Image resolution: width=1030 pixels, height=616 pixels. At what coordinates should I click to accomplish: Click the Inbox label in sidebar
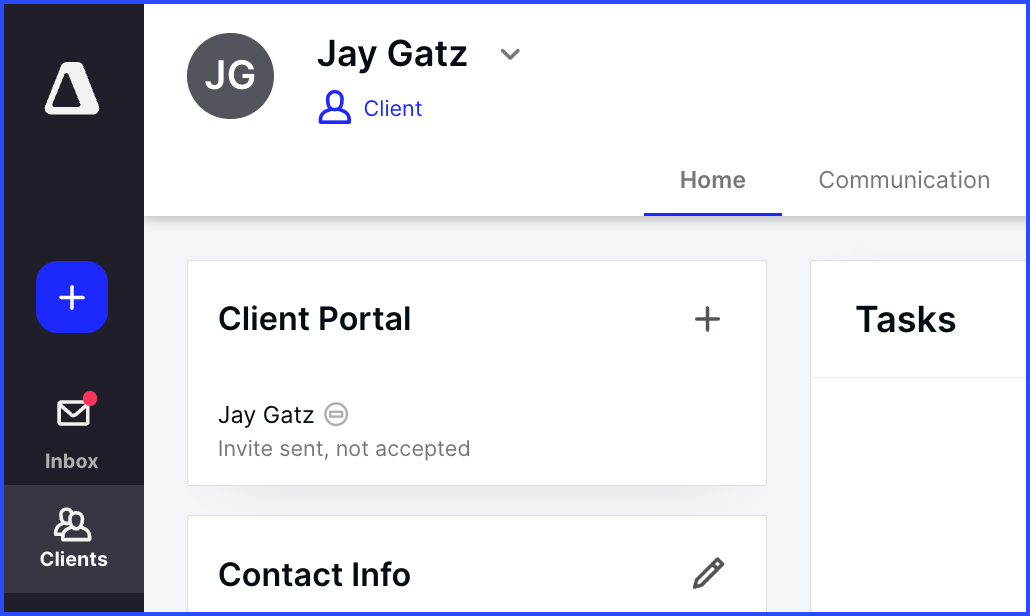coord(72,461)
